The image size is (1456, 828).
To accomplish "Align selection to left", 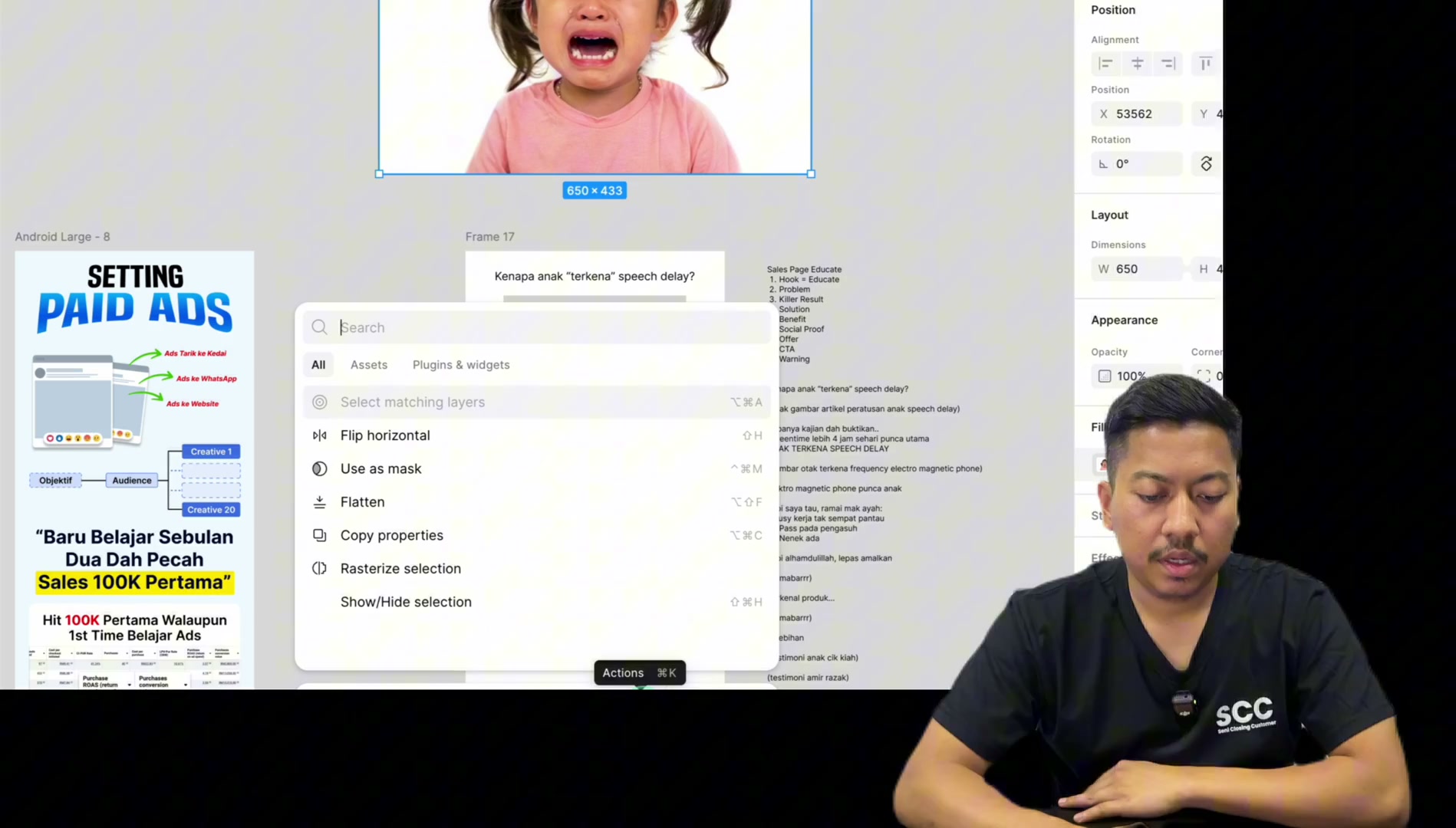I will 1106,64.
